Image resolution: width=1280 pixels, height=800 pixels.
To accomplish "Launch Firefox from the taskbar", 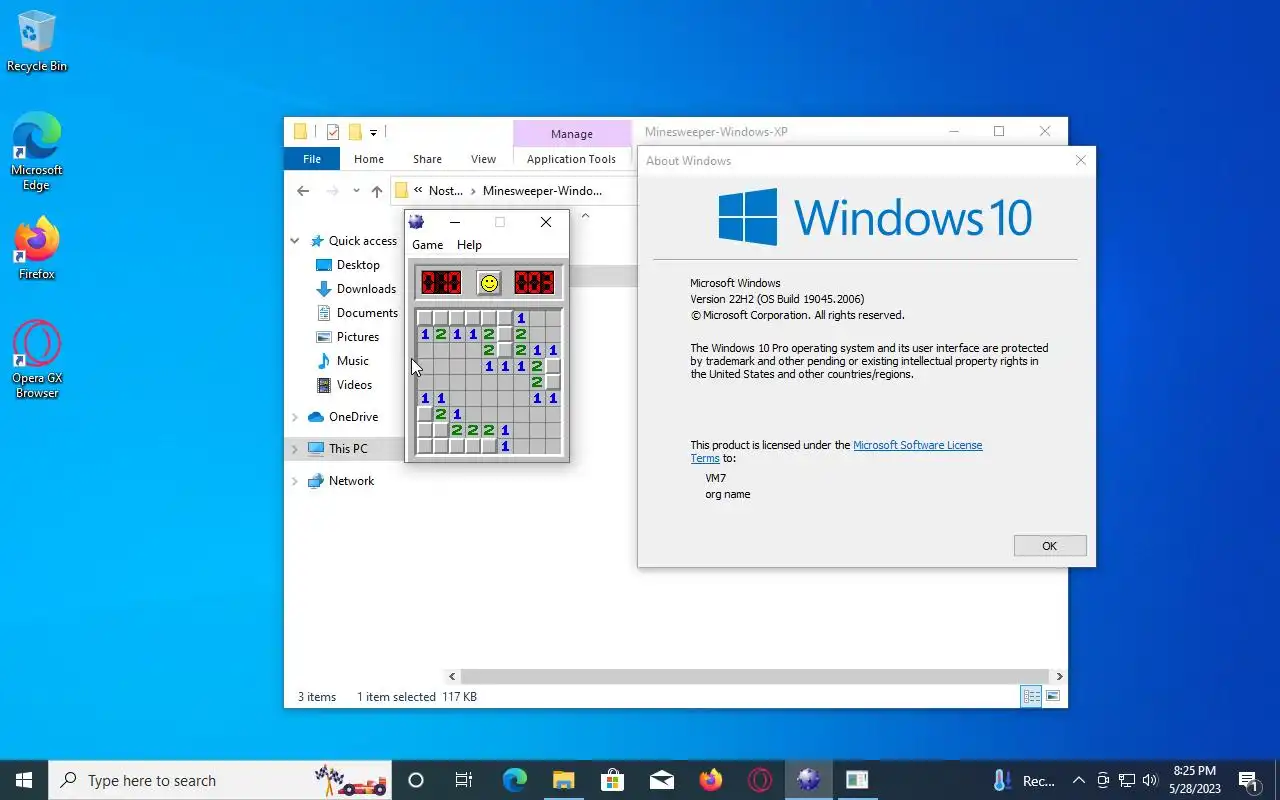I will 710,780.
